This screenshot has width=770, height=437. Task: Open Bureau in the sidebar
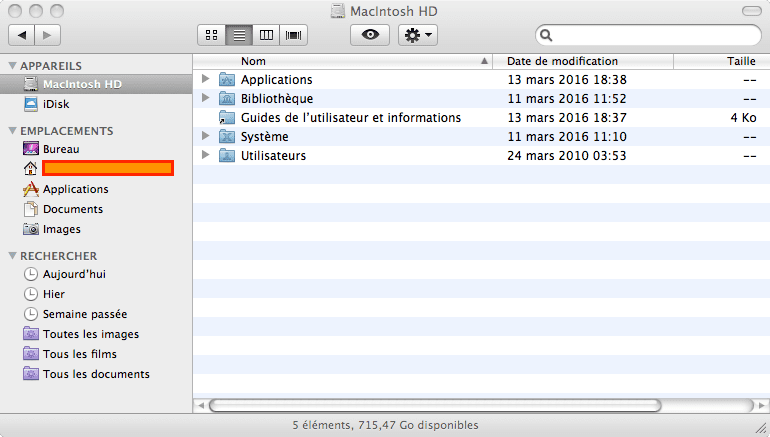pos(61,149)
